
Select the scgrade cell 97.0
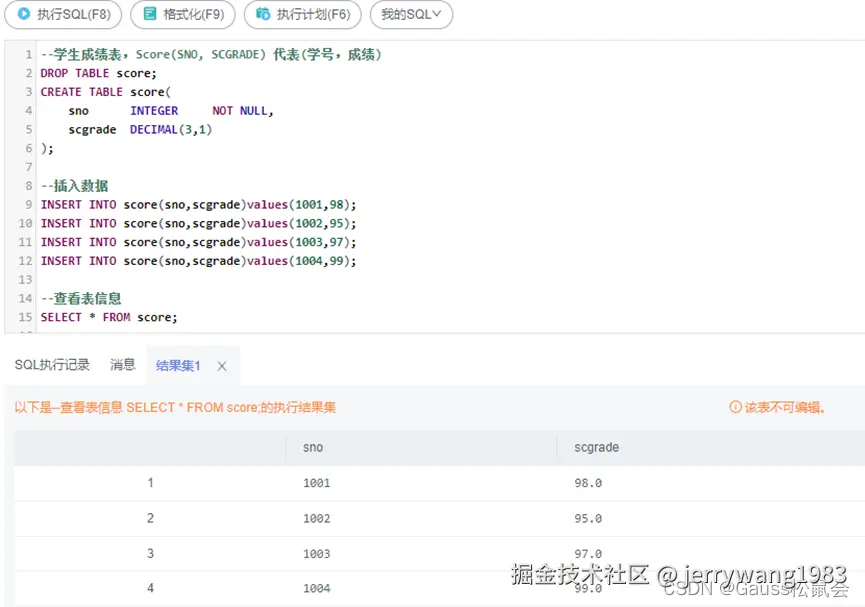click(x=588, y=553)
